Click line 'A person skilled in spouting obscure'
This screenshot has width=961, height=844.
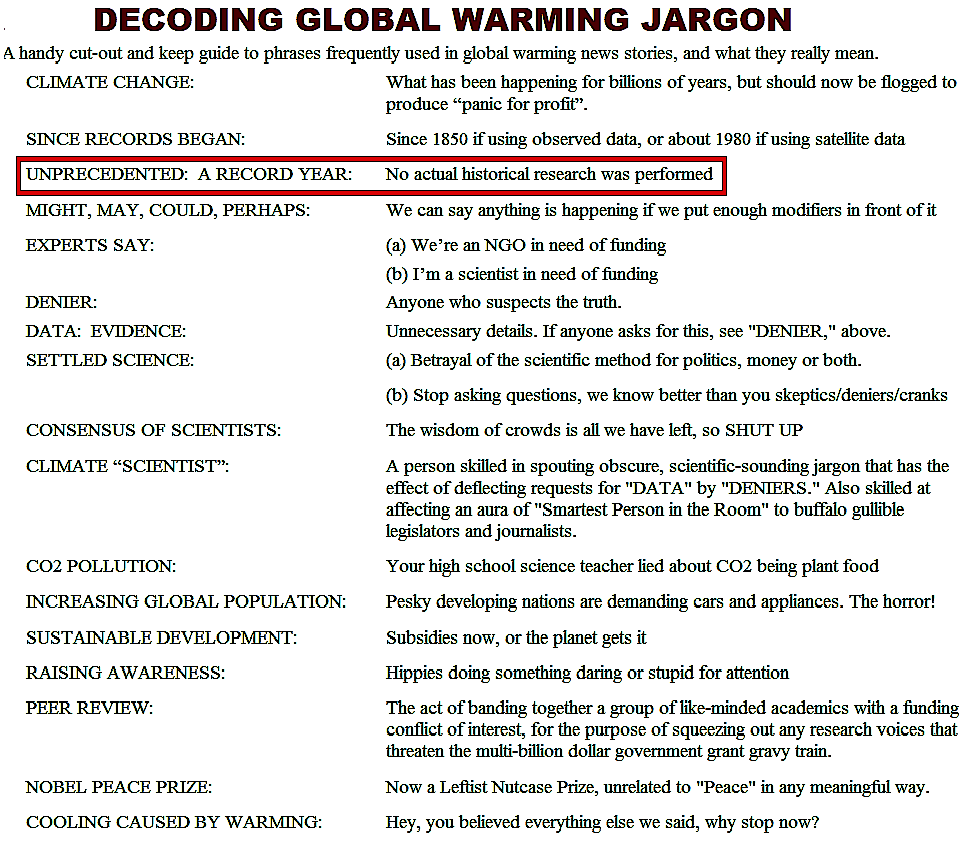coord(667,467)
